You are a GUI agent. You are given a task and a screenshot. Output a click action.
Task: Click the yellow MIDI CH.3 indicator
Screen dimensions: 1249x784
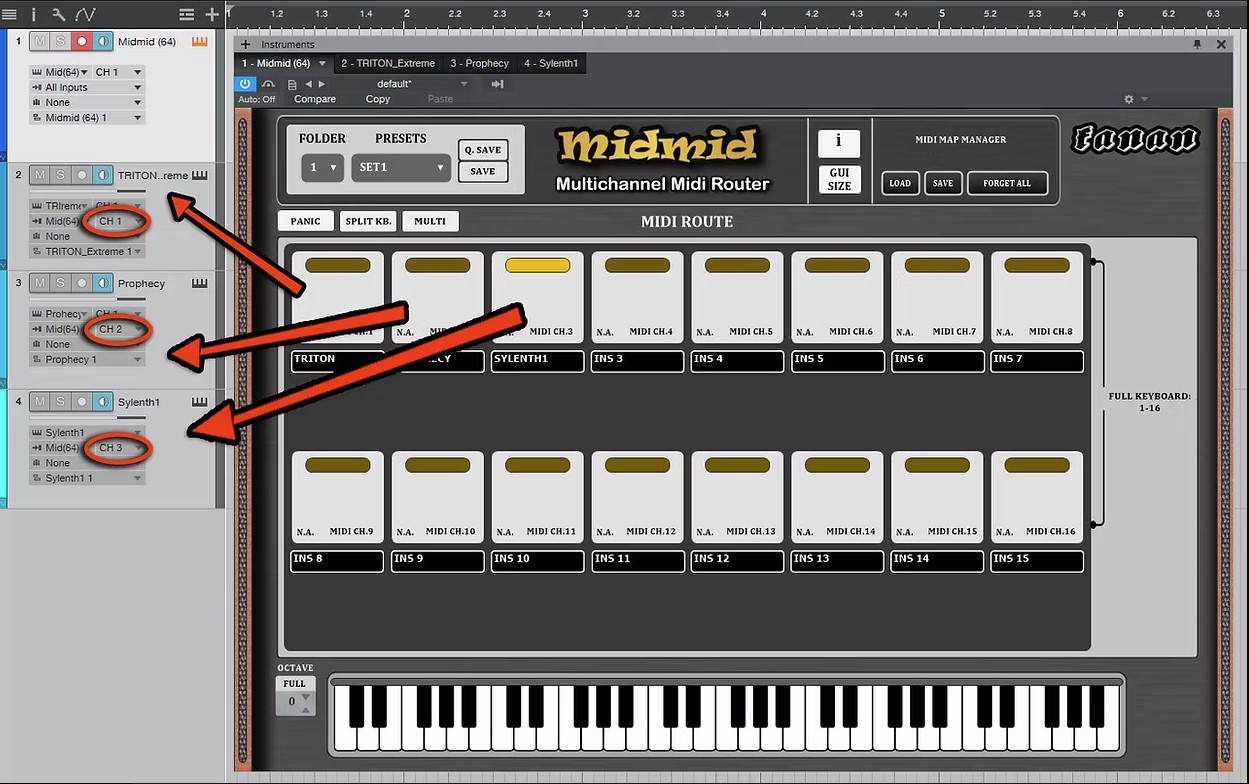(537, 266)
